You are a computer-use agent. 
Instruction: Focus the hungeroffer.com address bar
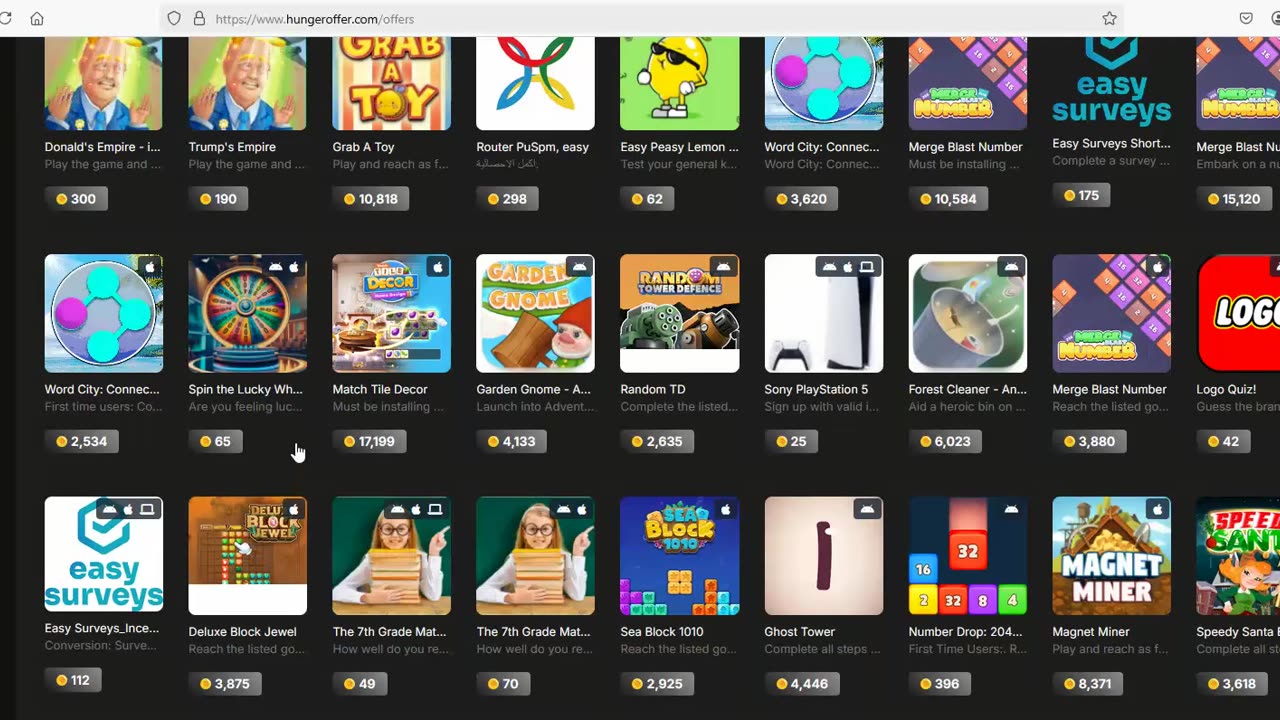tap(640, 18)
